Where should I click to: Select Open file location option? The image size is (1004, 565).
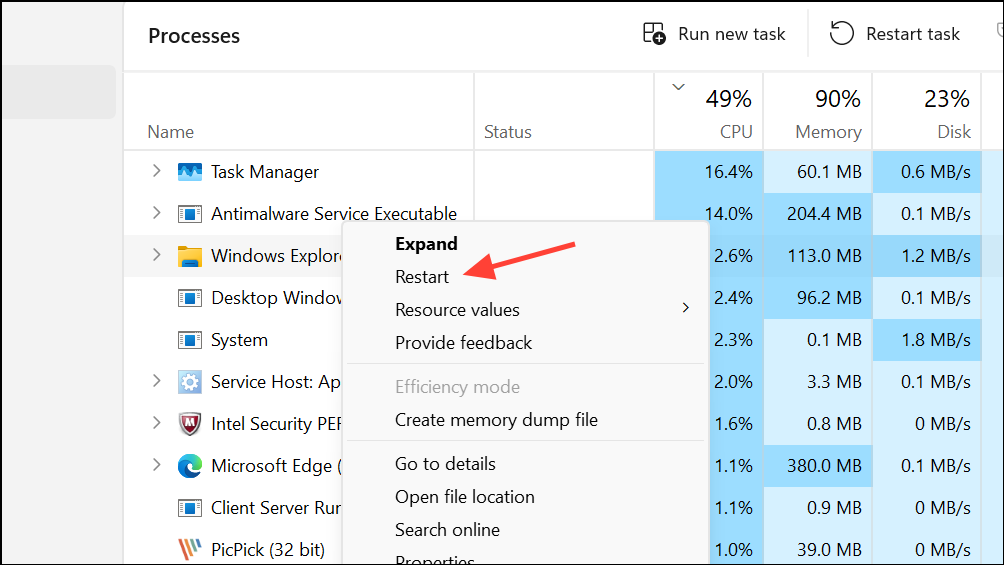[464, 497]
